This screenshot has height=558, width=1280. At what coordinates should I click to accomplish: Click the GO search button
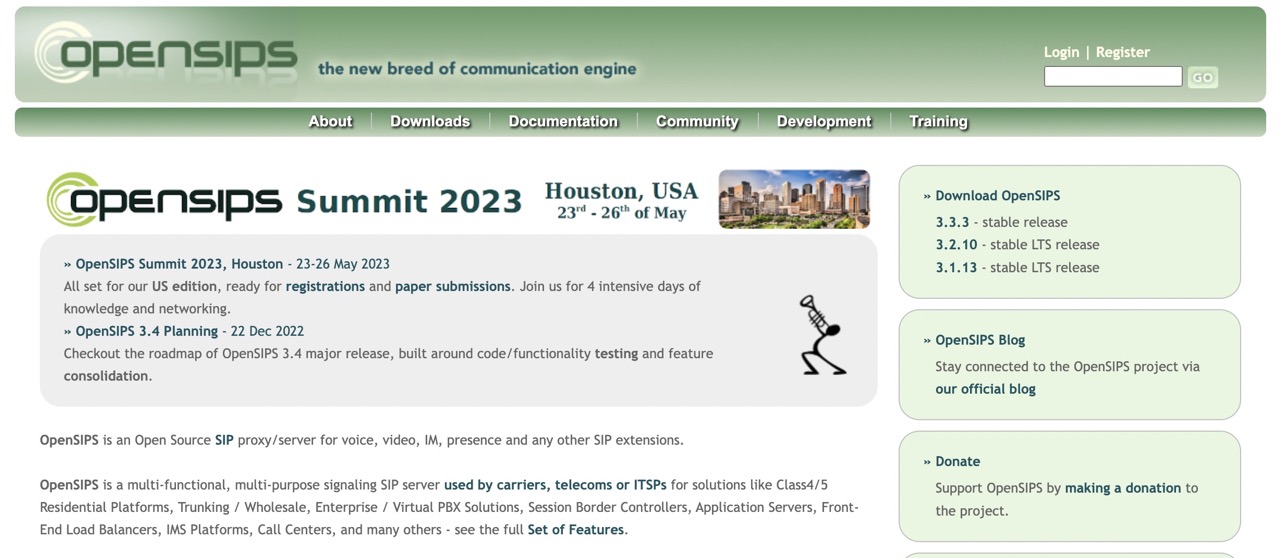pyautogui.click(x=1203, y=77)
